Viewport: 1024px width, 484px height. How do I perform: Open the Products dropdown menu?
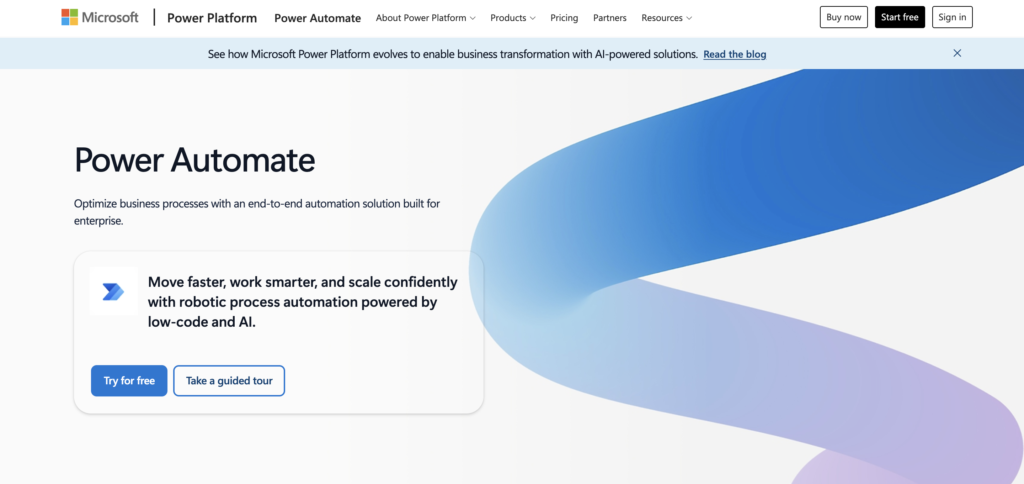point(513,18)
